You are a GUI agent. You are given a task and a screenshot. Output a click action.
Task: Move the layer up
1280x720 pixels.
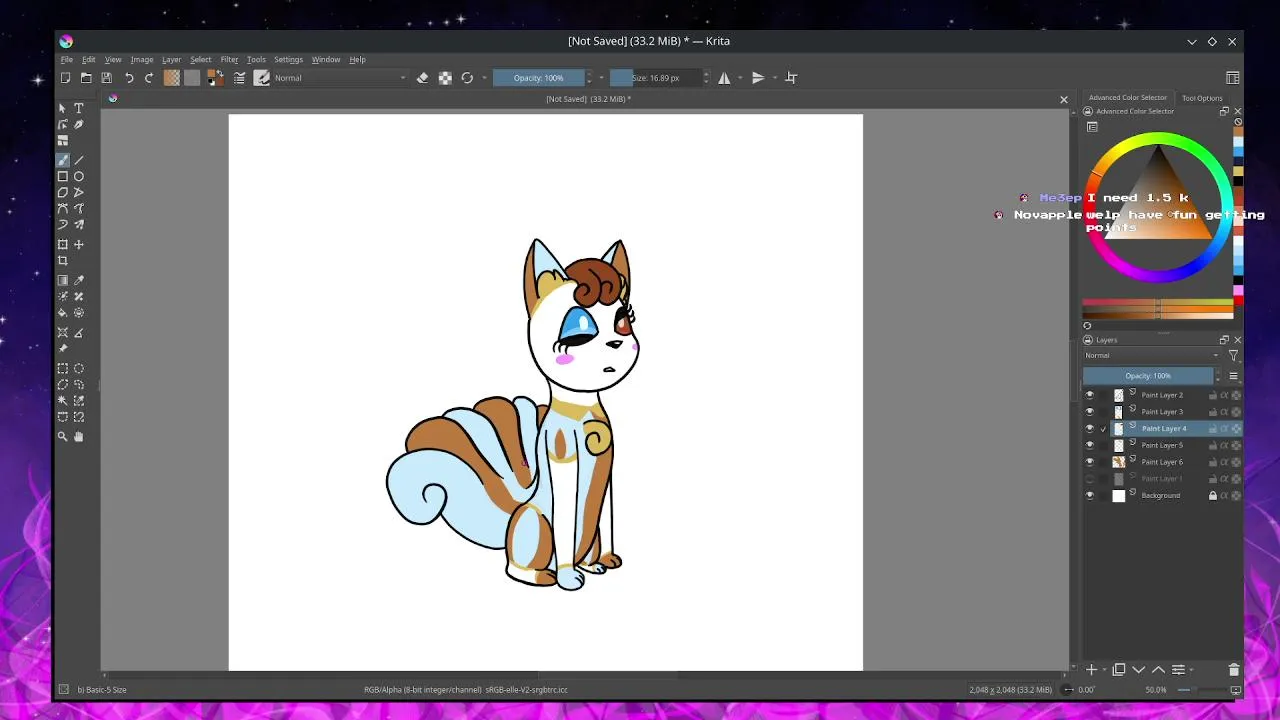coord(1158,670)
